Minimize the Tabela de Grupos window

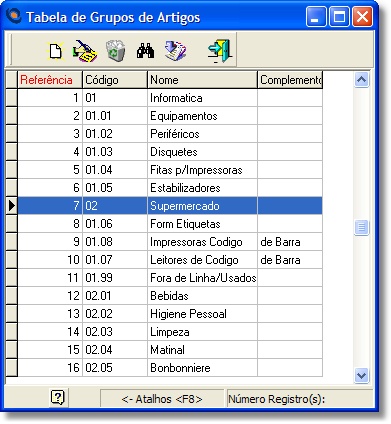pyautogui.click(x=316, y=16)
